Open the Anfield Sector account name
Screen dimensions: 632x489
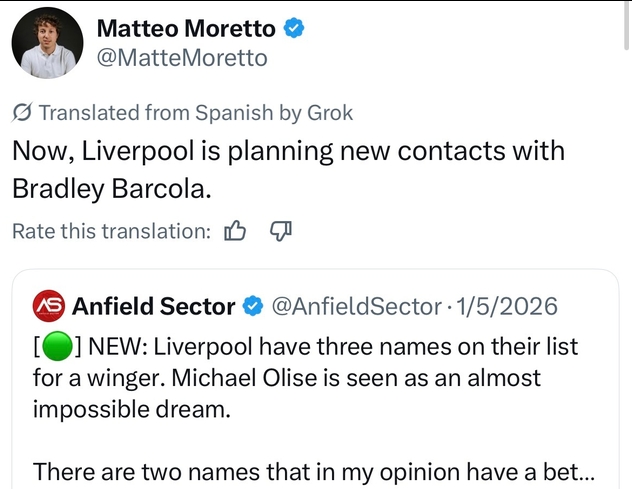pyautogui.click(x=154, y=306)
